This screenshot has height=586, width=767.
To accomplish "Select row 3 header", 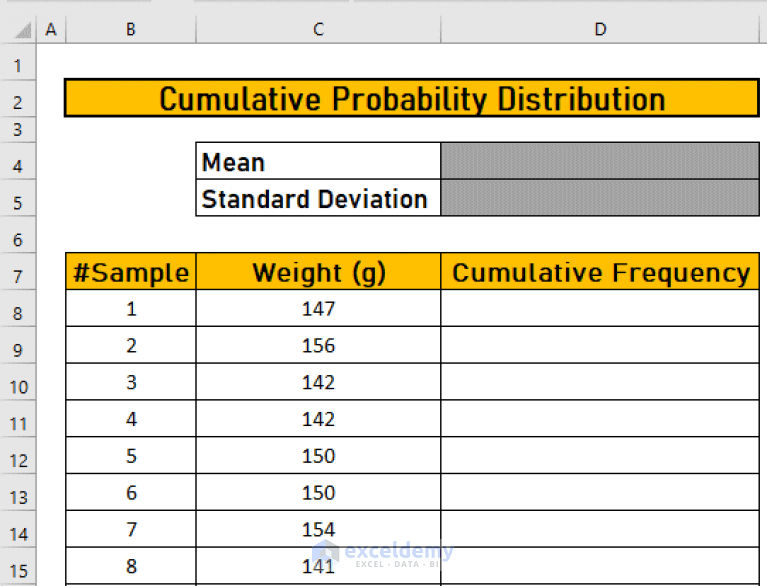I will (18, 130).
